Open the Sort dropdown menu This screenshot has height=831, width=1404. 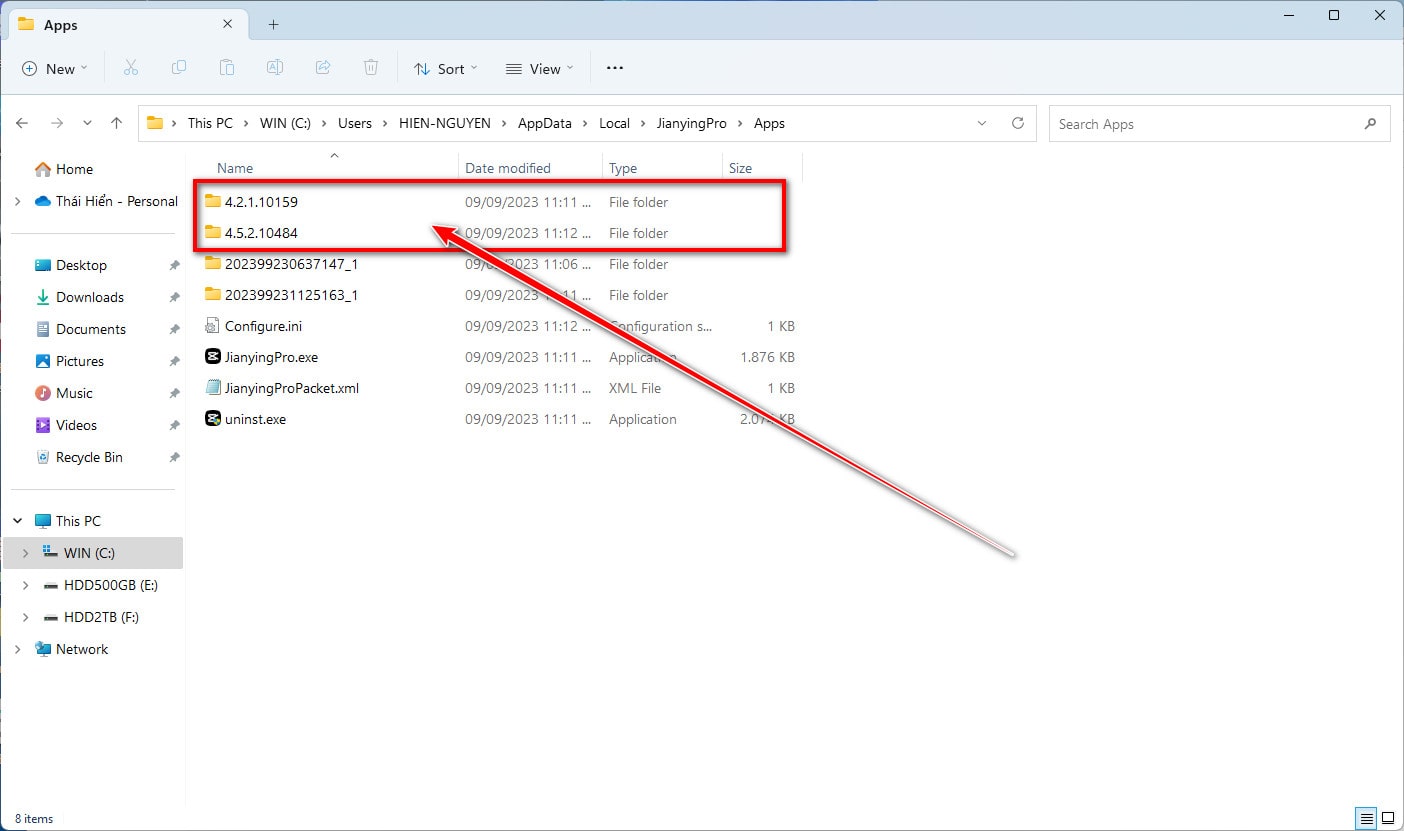pos(446,68)
